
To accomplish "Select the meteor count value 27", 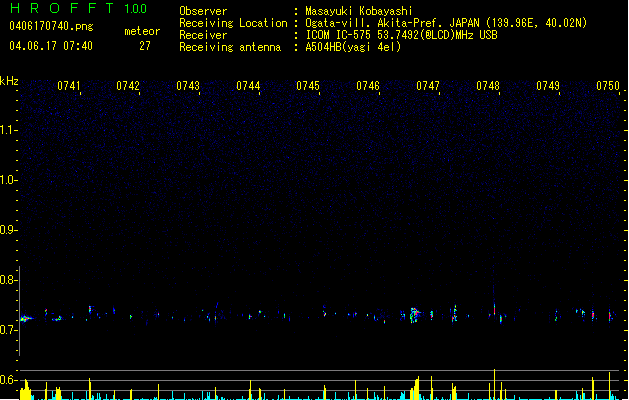I will (x=145, y=46).
